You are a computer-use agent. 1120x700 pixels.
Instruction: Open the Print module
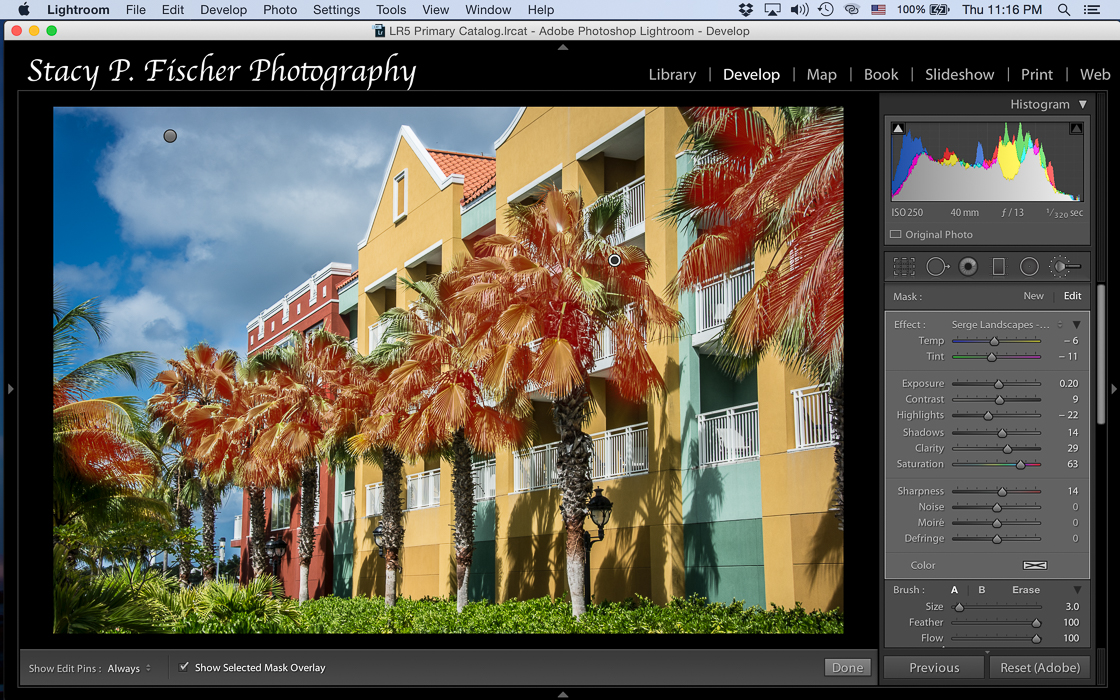pyautogui.click(x=1036, y=74)
